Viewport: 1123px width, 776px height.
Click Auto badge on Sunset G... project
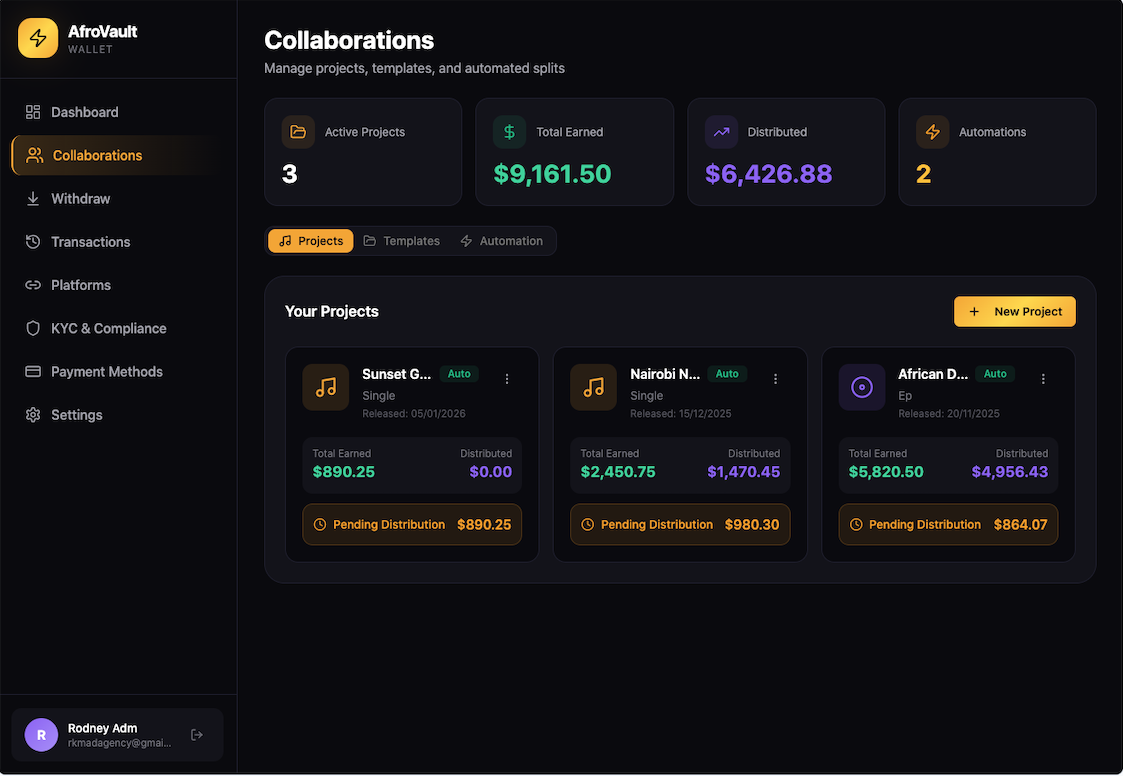(459, 374)
